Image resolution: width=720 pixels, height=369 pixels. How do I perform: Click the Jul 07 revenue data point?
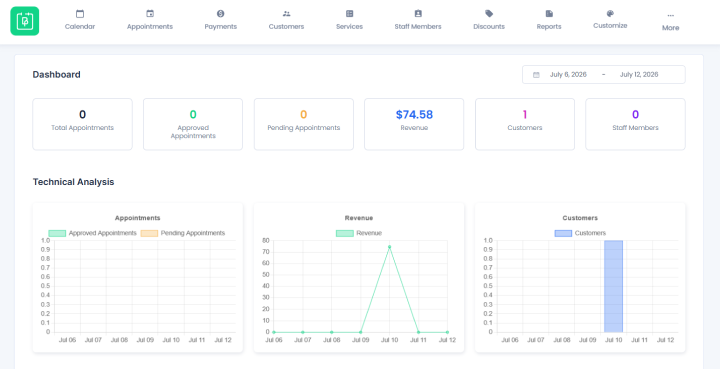(303, 332)
